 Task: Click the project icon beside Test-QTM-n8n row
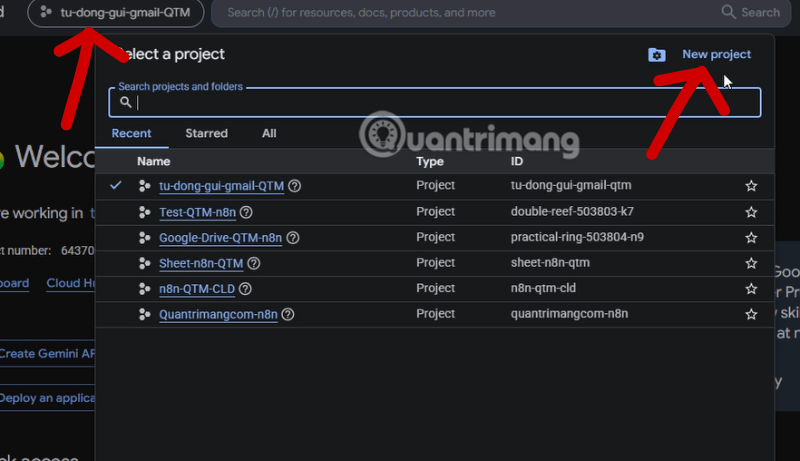pyautogui.click(x=144, y=212)
